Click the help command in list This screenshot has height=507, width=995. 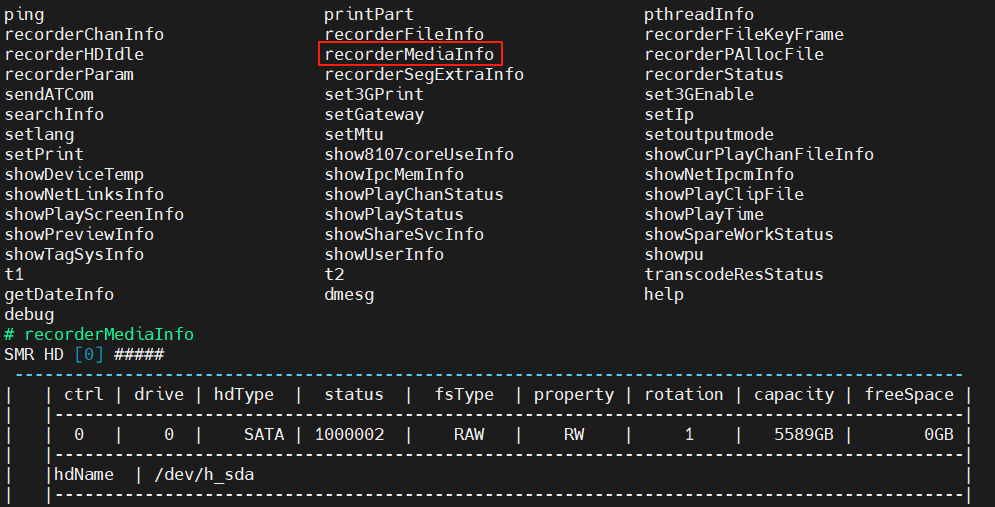(664, 294)
